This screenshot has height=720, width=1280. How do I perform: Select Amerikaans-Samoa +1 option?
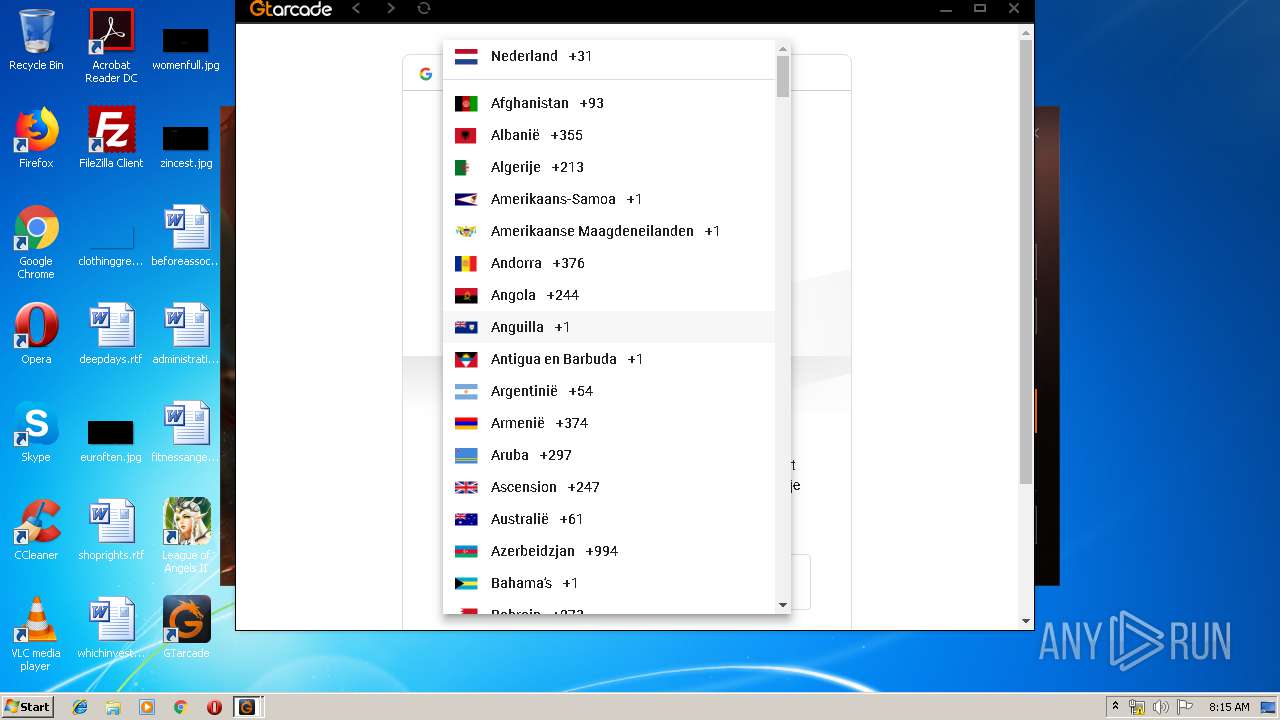[609, 199]
